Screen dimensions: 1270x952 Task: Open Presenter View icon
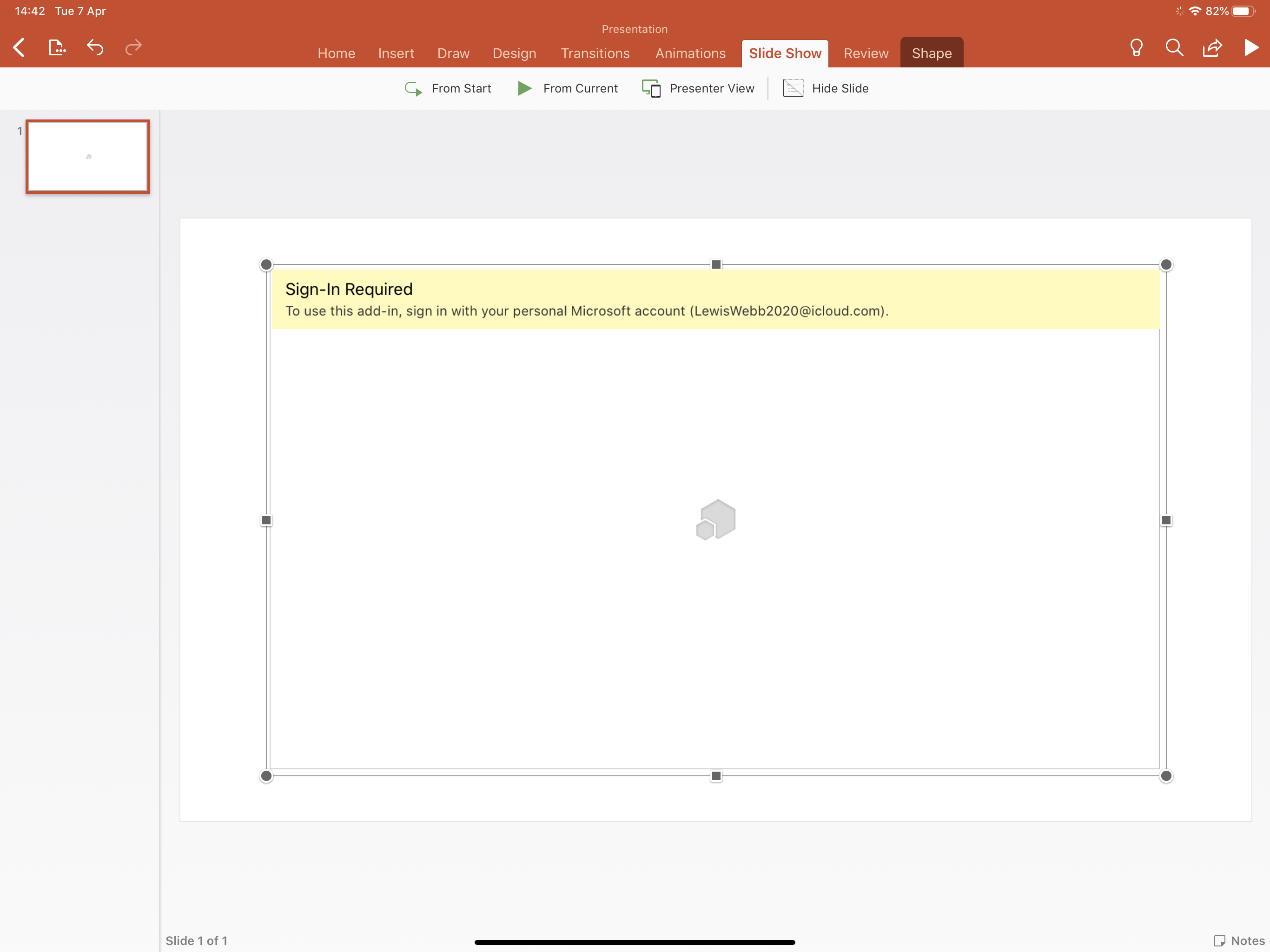(x=651, y=88)
